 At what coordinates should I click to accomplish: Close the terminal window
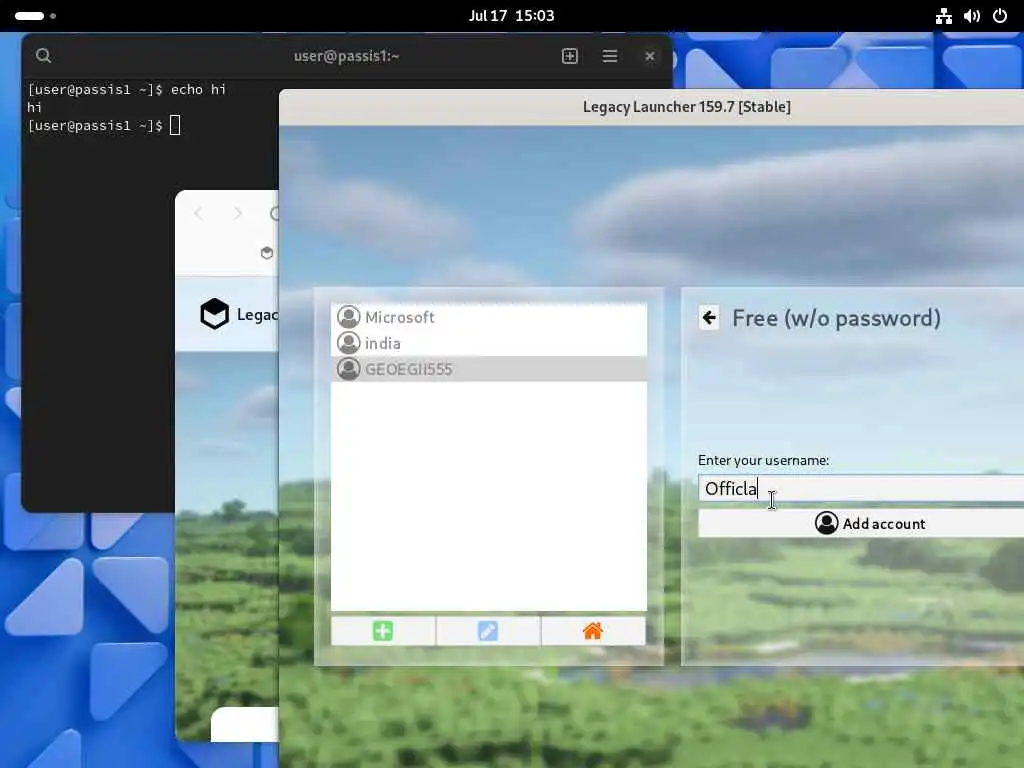point(650,56)
